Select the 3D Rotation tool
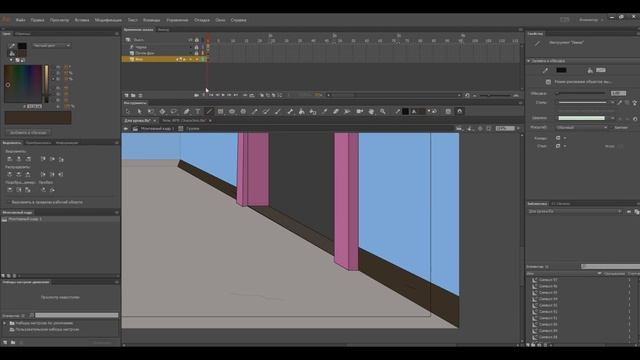 point(162,111)
